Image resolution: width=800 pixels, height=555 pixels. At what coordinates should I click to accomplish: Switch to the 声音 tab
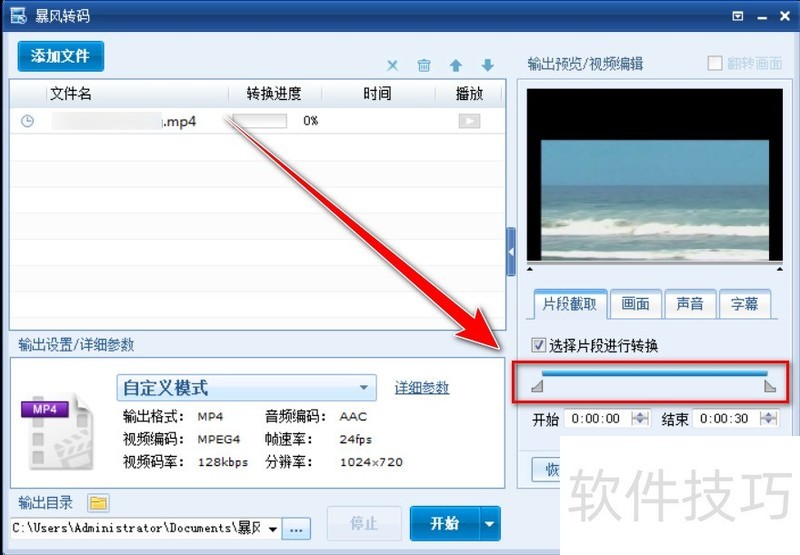[690, 304]
